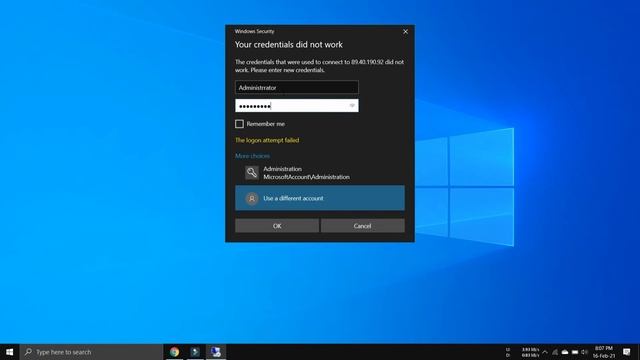Click the Administrator username field
640x360 pixels.
click(x=297, y=87)
